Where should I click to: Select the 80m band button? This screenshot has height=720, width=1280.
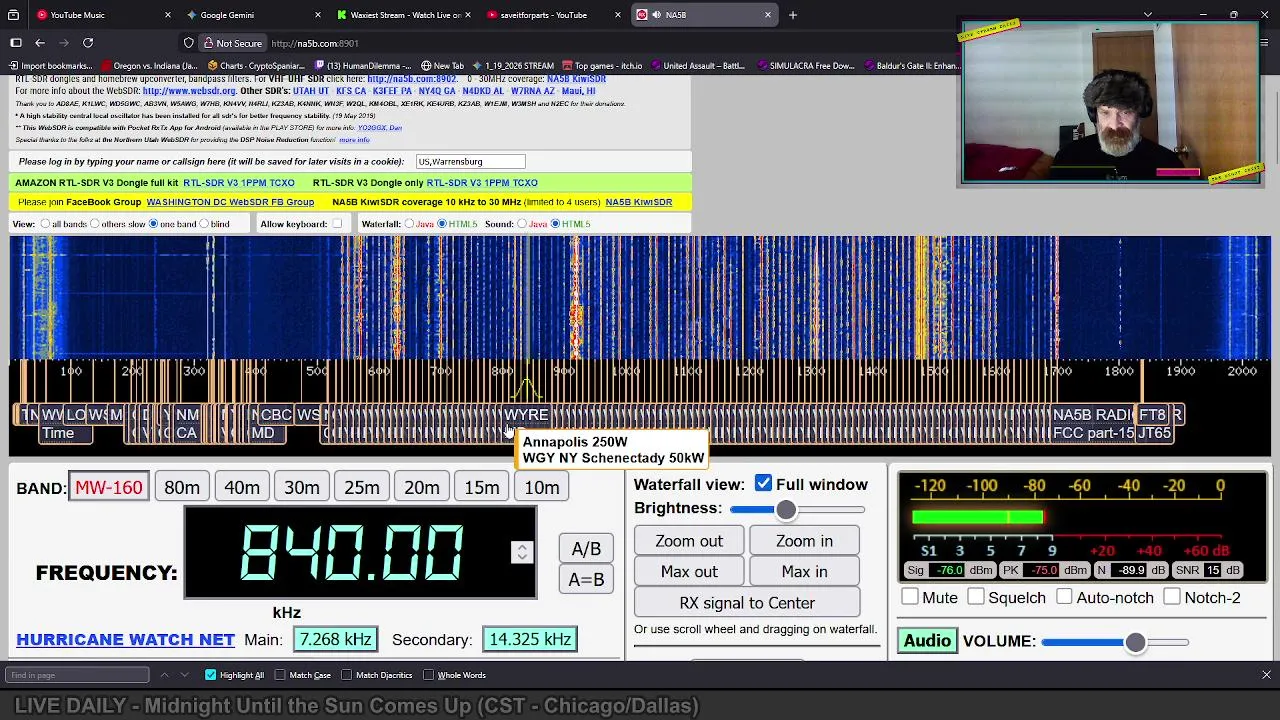coord(182,487)
